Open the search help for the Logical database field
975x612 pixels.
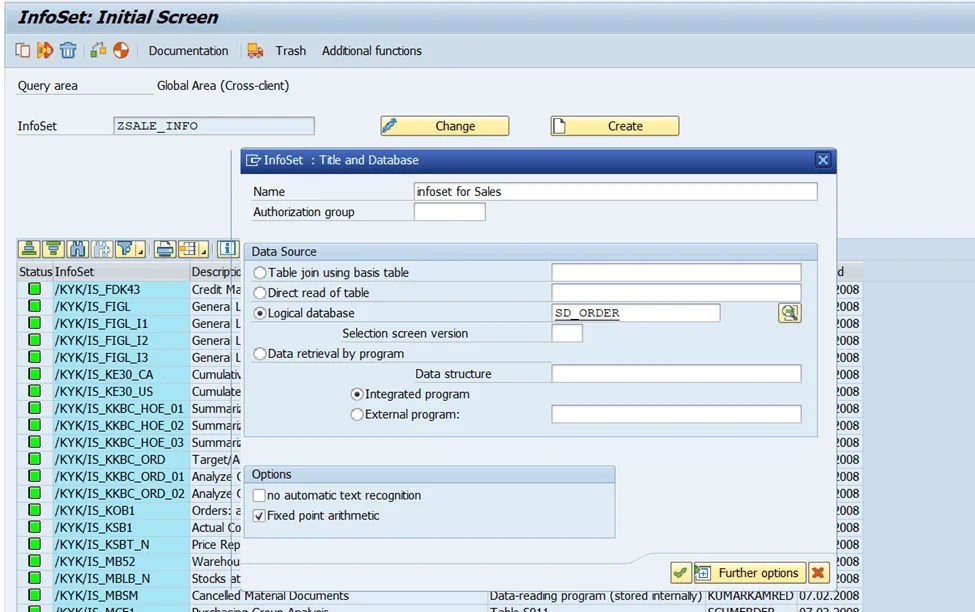point(789,312)
